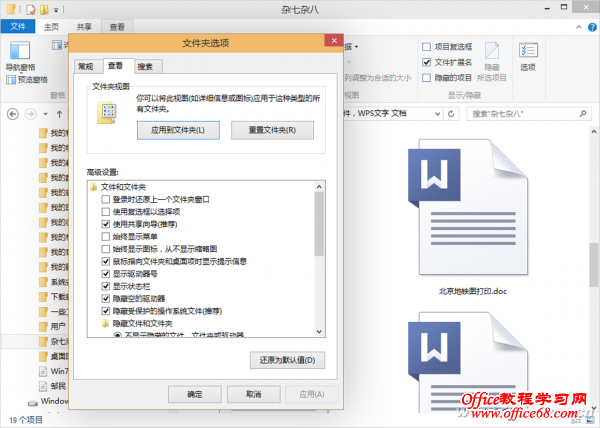Go up one folder level arrow
This screenshot has height=428, width=600.
(59, 114)
